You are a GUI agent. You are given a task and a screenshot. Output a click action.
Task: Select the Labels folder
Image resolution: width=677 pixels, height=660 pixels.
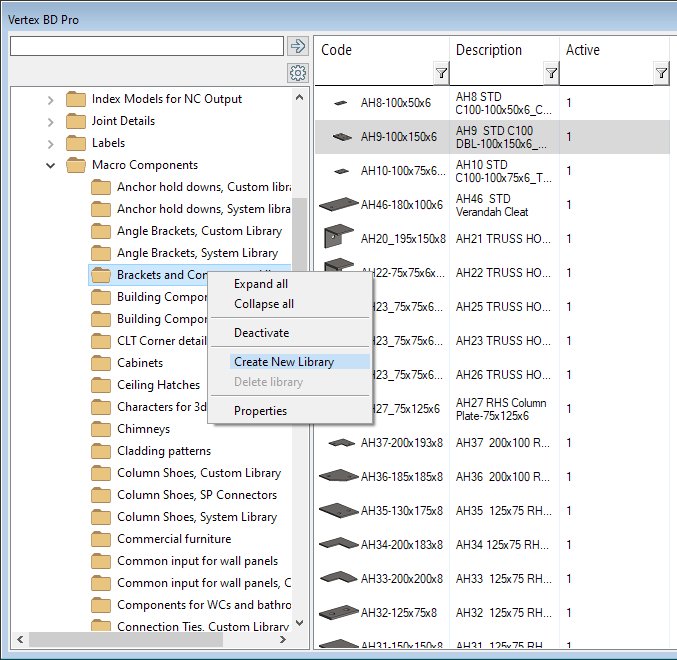tap(108, 143)
